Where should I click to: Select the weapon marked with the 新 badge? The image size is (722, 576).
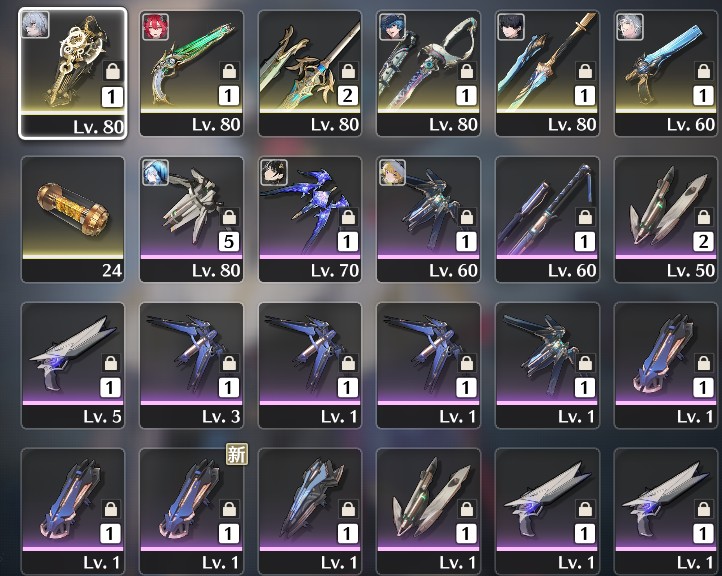click(191, 511)
